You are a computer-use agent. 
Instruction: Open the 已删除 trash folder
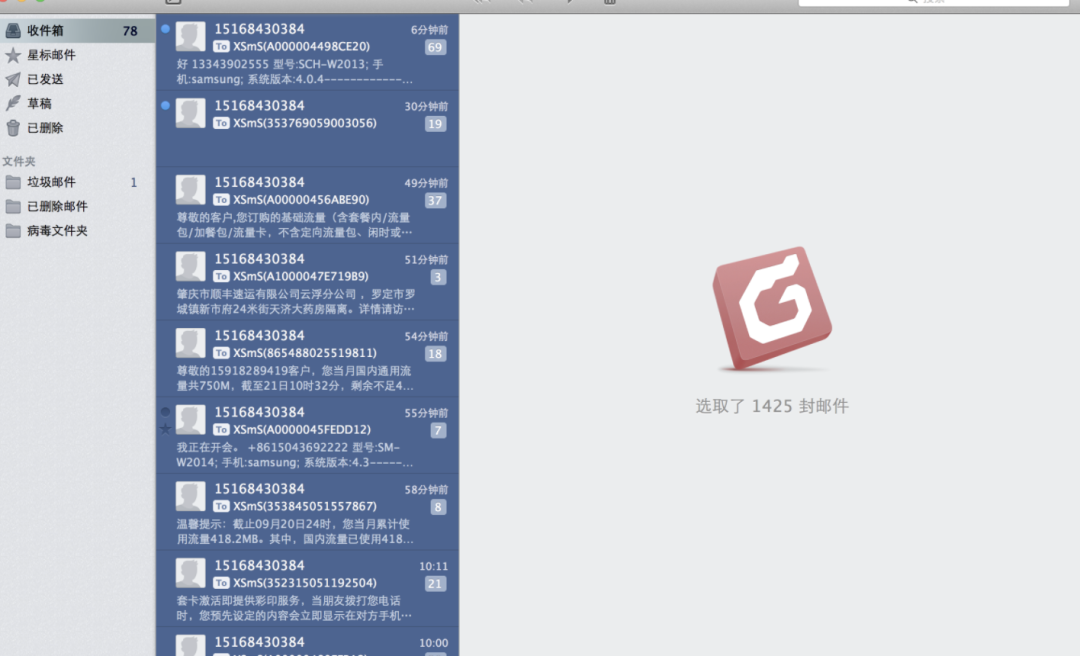77,127
